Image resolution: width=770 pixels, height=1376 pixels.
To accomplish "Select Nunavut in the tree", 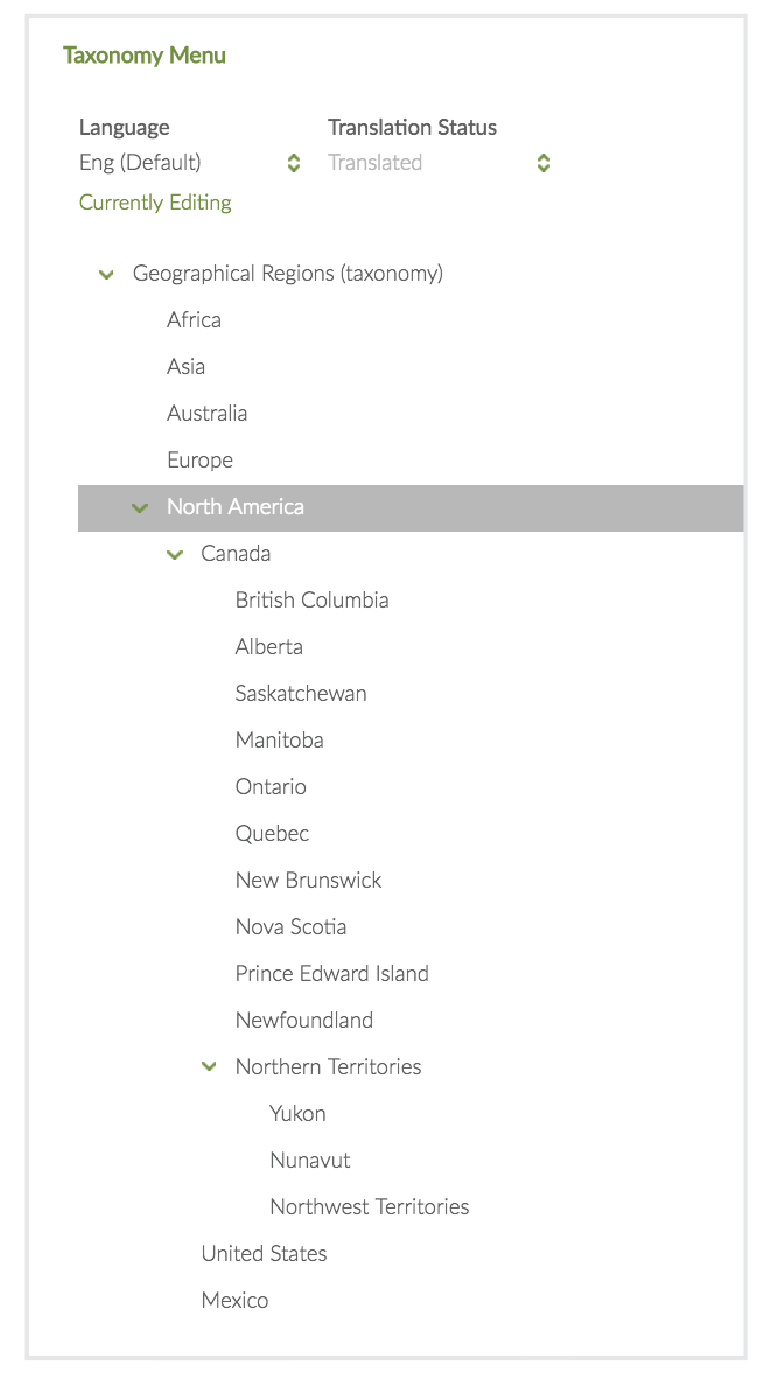I will (310, 1161).
